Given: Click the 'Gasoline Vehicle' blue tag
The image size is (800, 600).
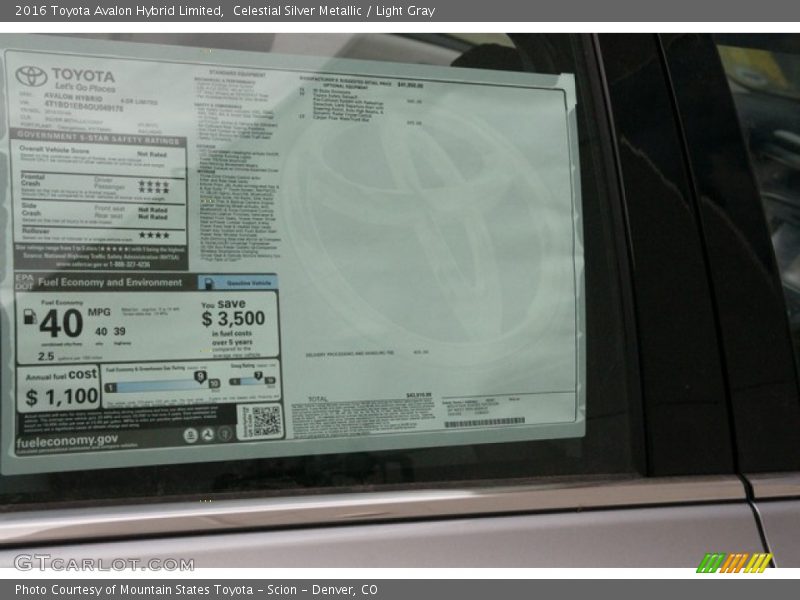Looking at the screenshot, I should tap(238, 283).
